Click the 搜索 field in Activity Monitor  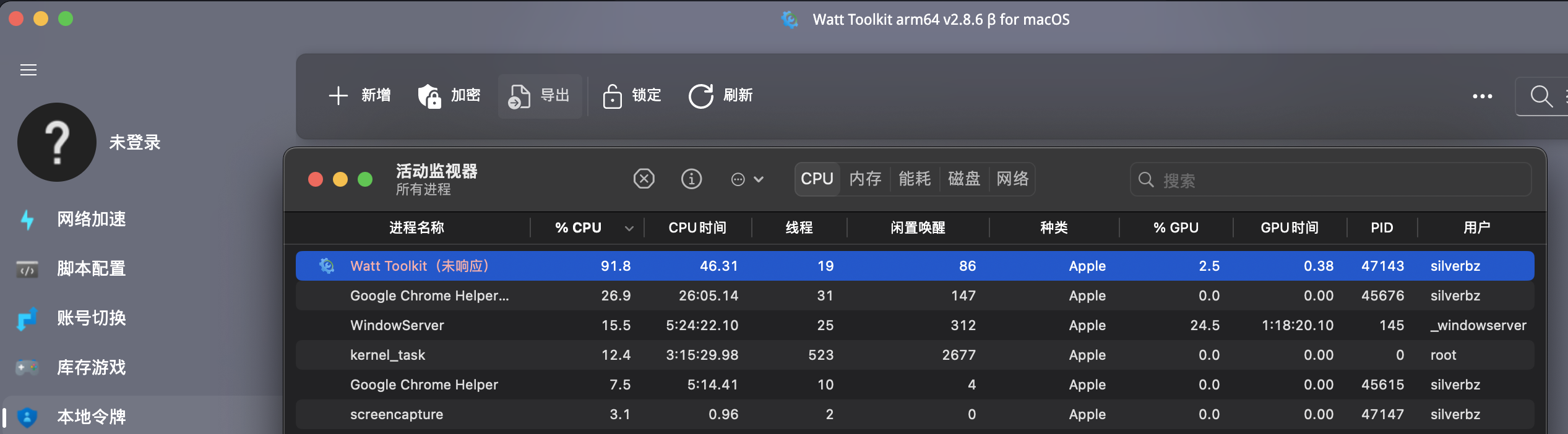pos(1331,180)
